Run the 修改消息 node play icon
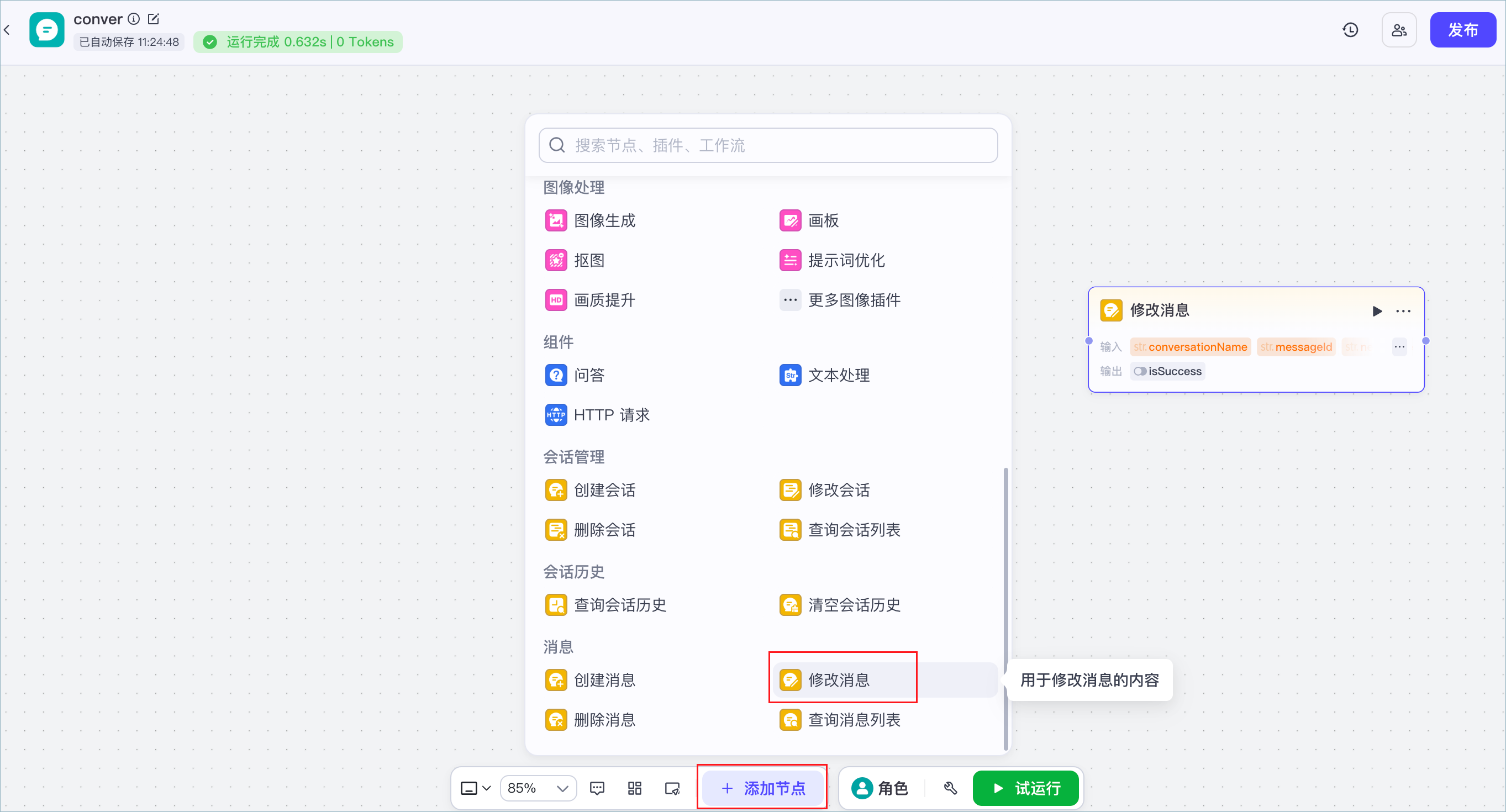Screen dimensions: 1506x812 tap(1377, 311)
